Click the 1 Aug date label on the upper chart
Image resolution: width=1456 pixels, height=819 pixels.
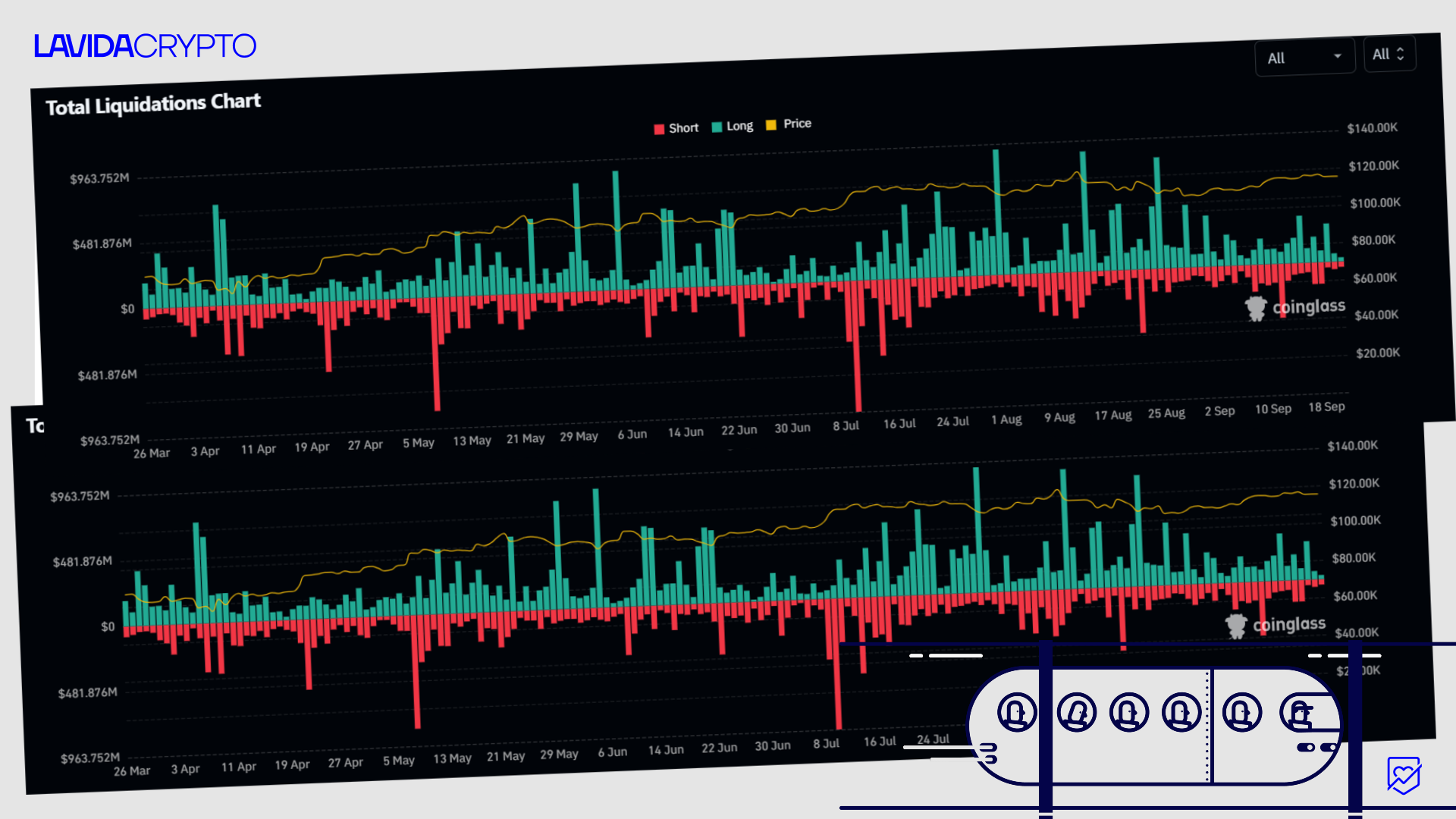tap(1006, 419)
